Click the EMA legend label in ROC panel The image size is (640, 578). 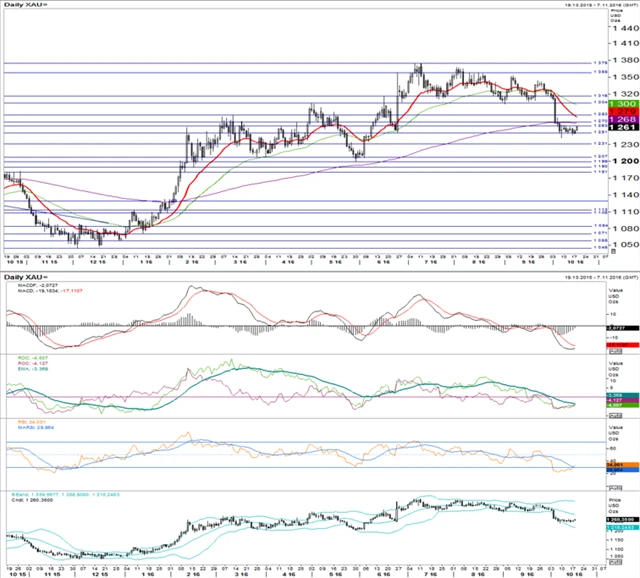(x=24, y=367)
